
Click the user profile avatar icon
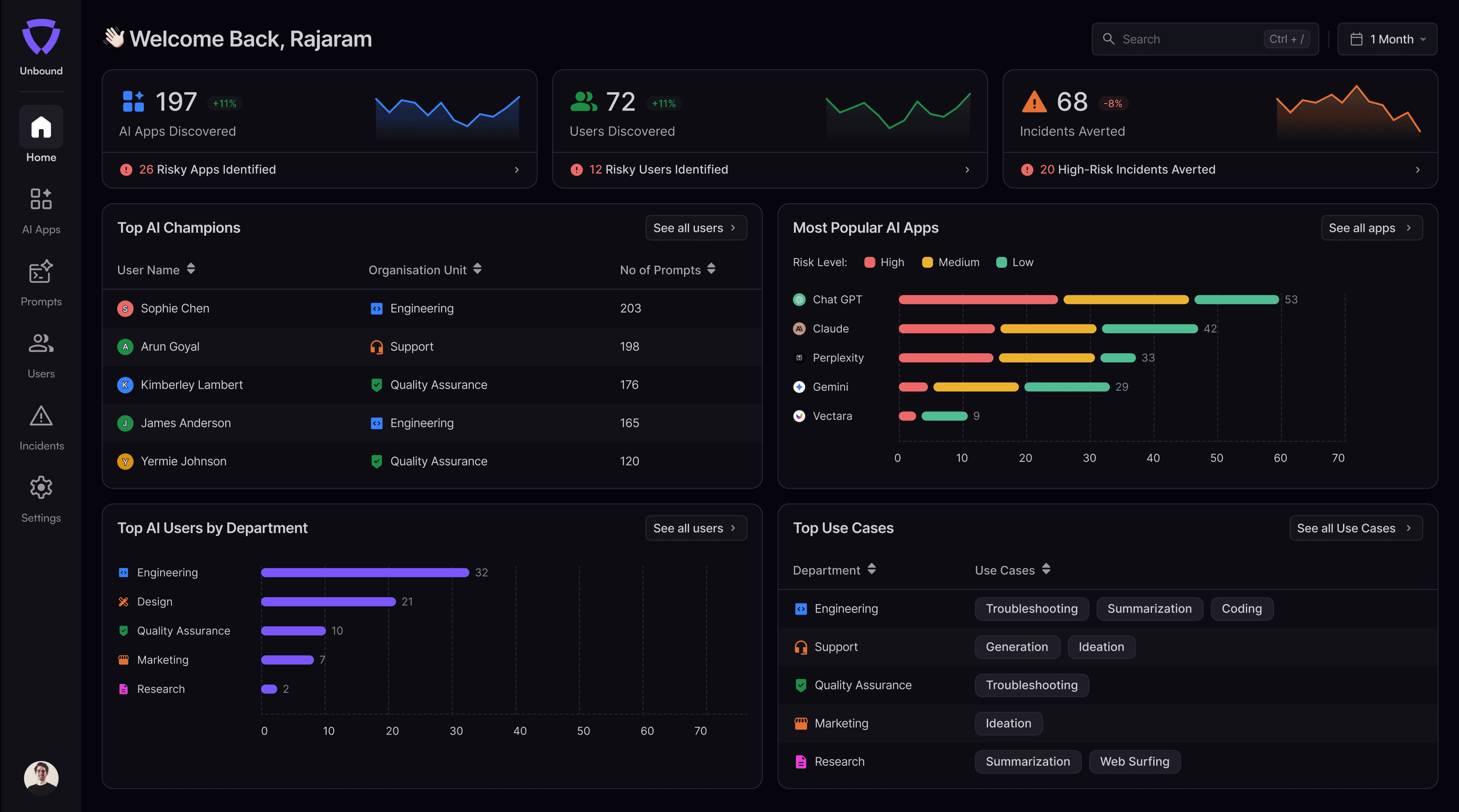click(x=41, y=775)
